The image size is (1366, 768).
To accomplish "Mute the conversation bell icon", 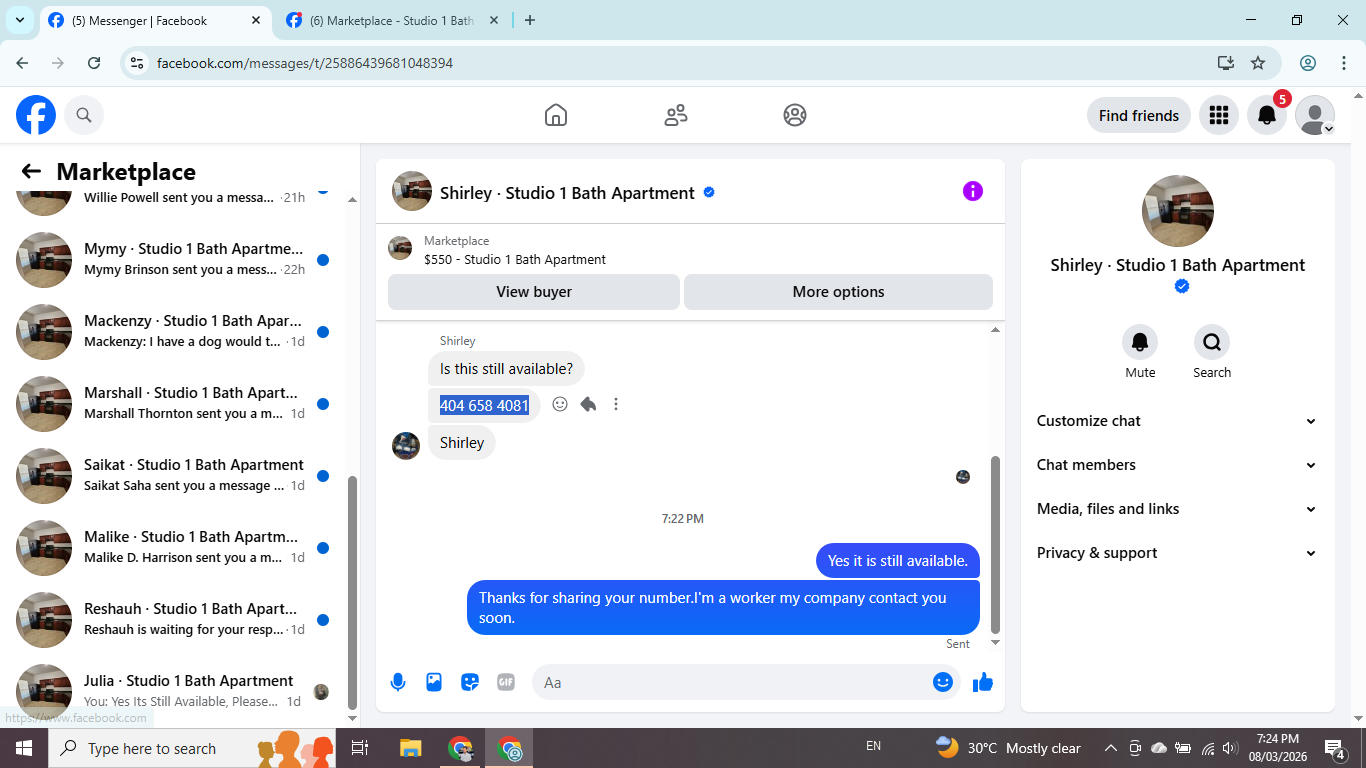I will (x=1140, y=342).
